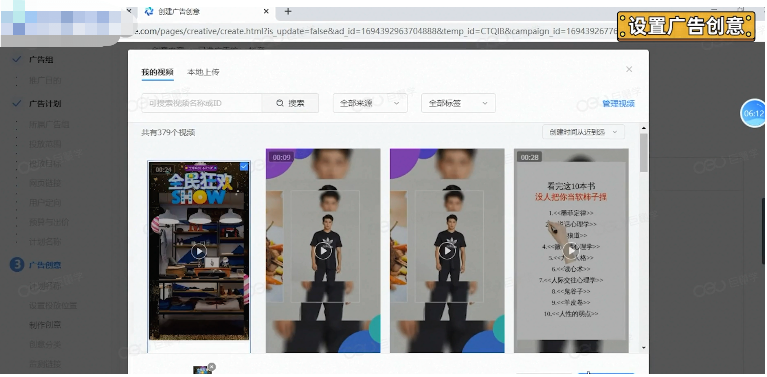Close the 创建广告创意 browser tab
The image size is (767, 377).
[x=266, y=11]
